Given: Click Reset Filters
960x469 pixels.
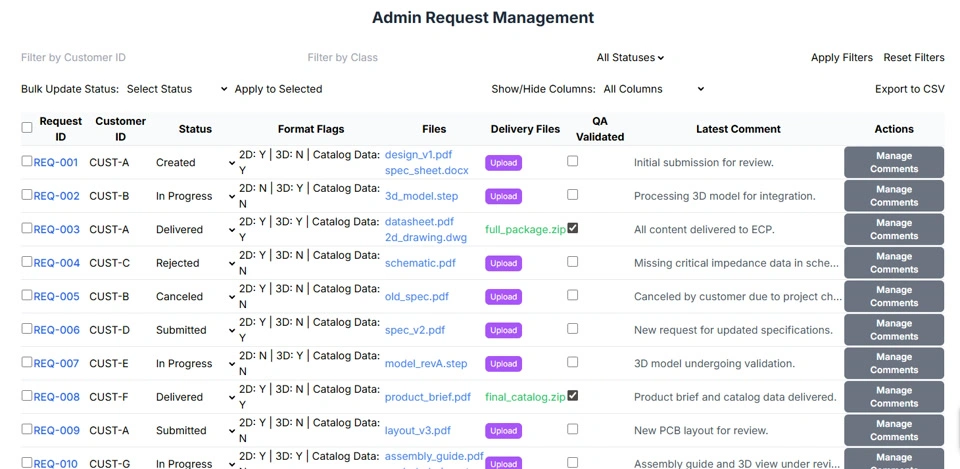Looking at the screenshot, I should point(913,58).
